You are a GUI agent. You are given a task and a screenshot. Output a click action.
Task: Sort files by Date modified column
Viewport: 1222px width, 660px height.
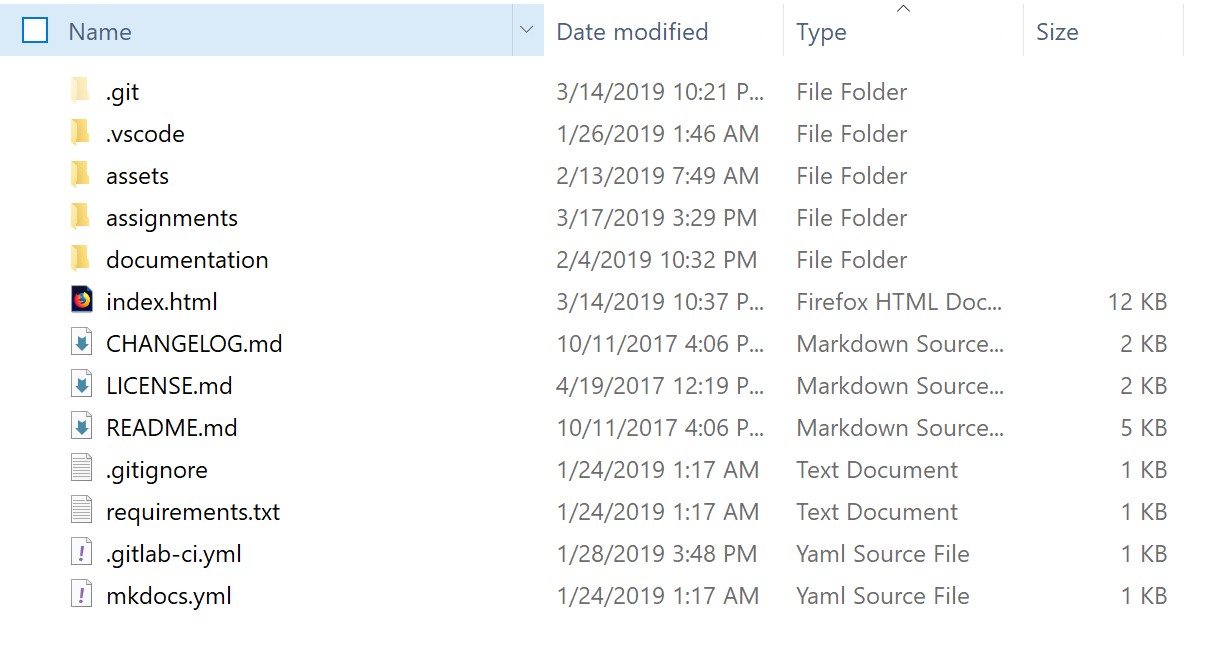632,32
